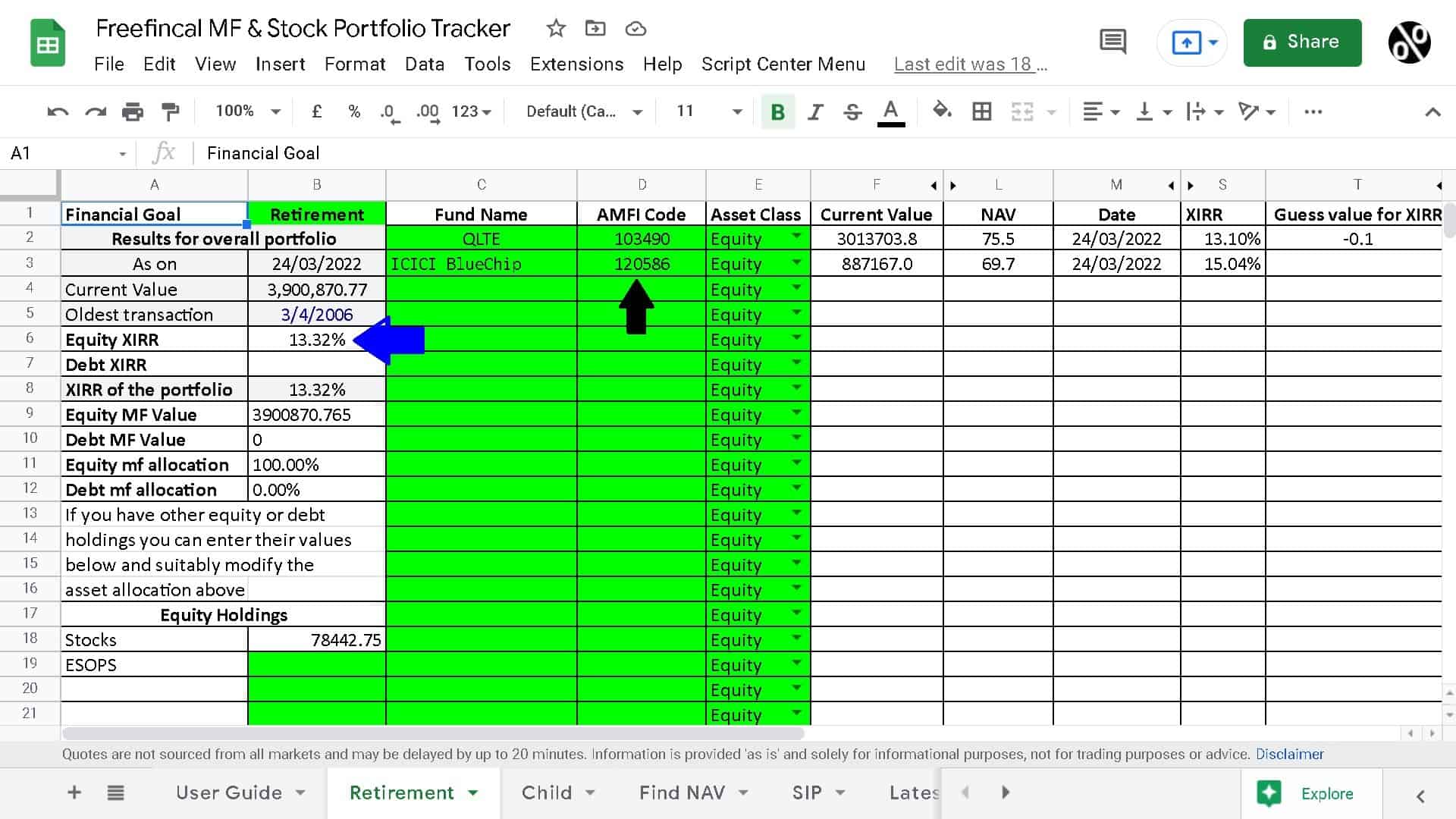Open the Sheets home icon

click(x=48, y=43)
